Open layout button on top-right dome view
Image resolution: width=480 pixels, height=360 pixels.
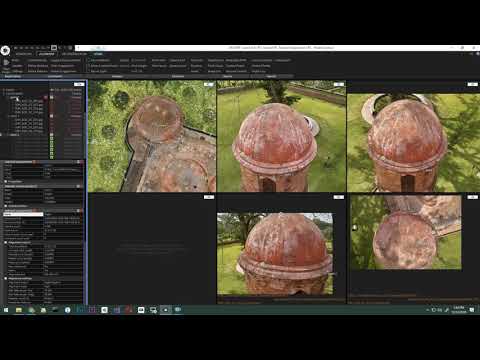pyautogui.click(x=472, y=84)
